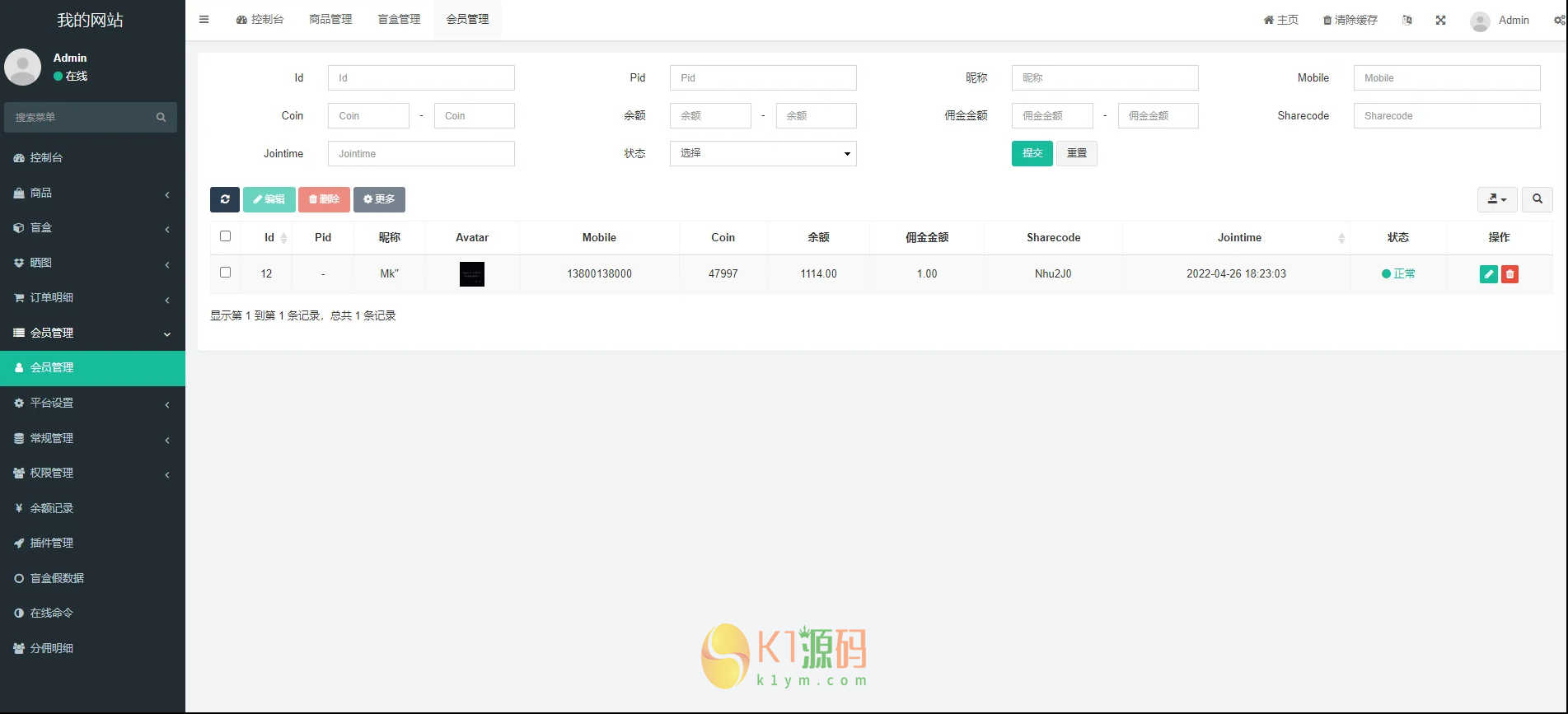Select all rows with header checkbox
Image resolution: width=1568 pixels, height=714 pixels.
coord(225,236)
